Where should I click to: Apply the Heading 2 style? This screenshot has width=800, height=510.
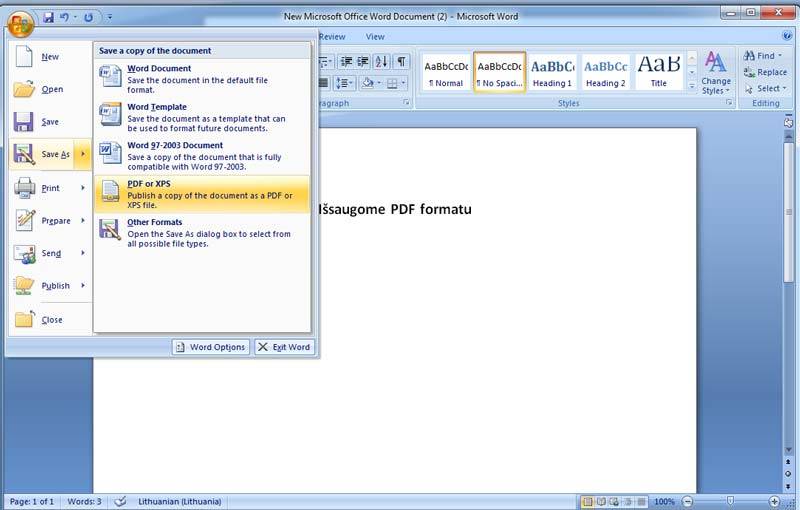[x=606, y=72]
